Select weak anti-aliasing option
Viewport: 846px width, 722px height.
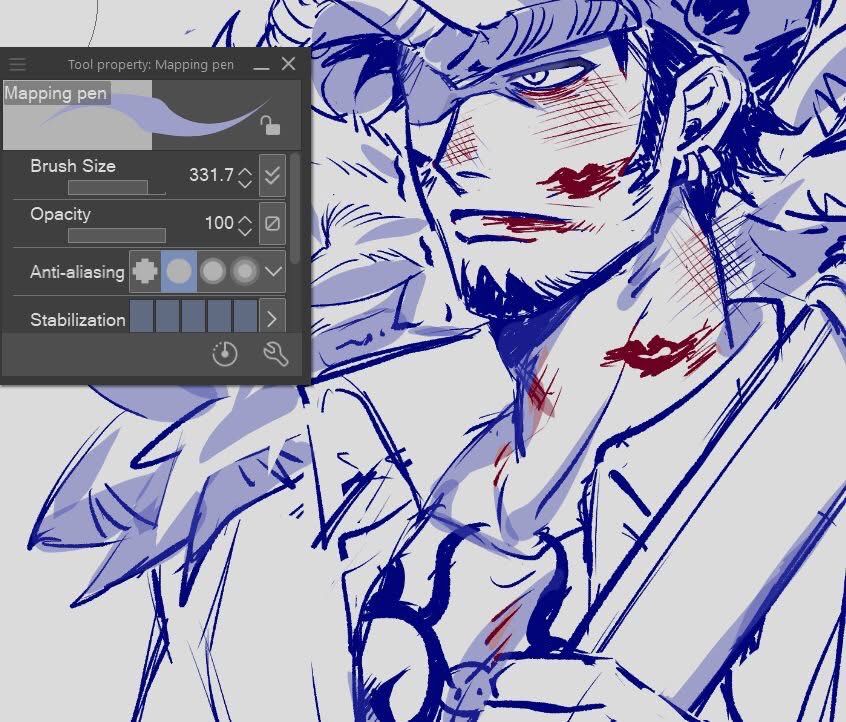pos(179,271)
